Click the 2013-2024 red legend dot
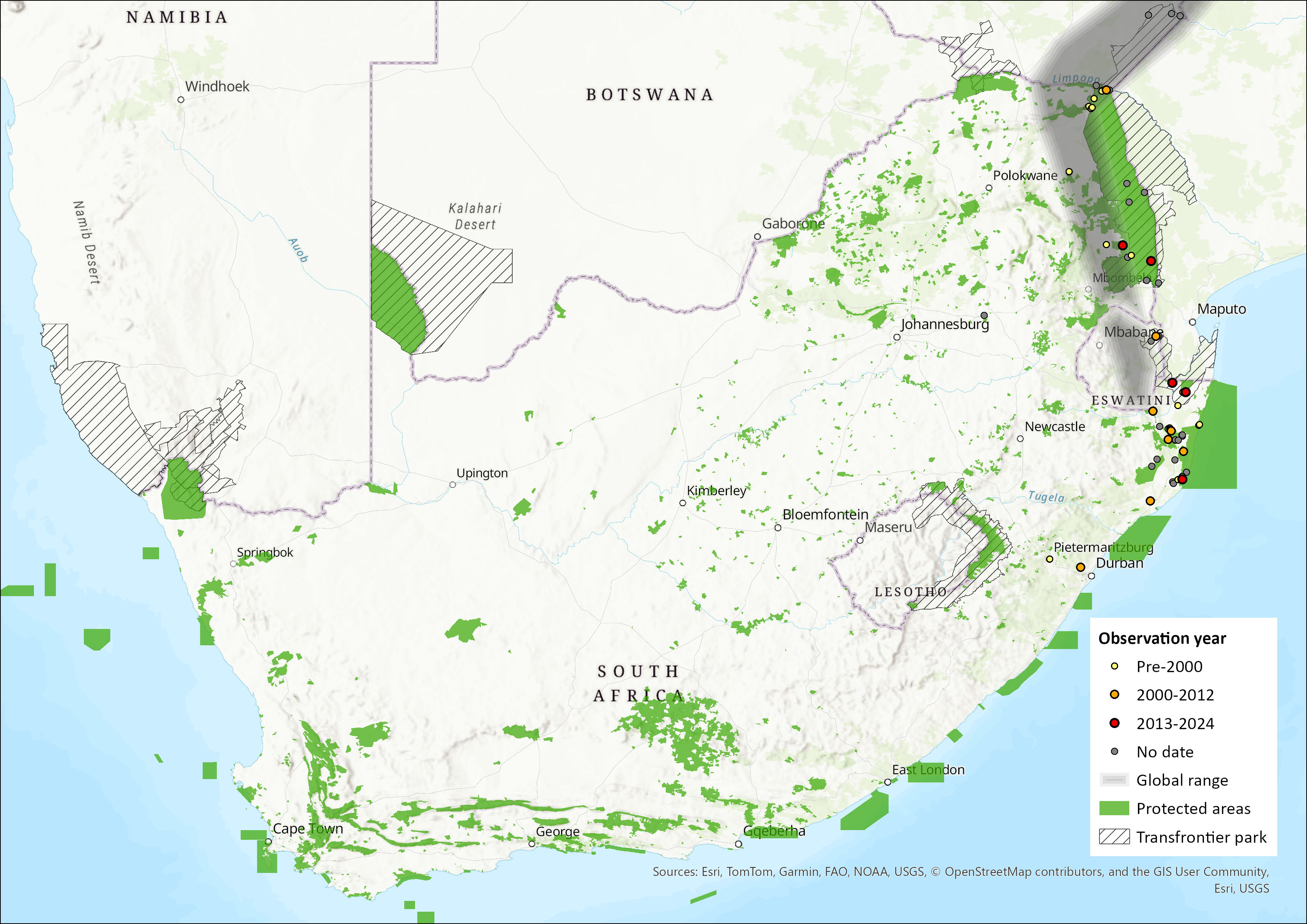Viewport: 1307px width, 924px height. [1115, 723]
